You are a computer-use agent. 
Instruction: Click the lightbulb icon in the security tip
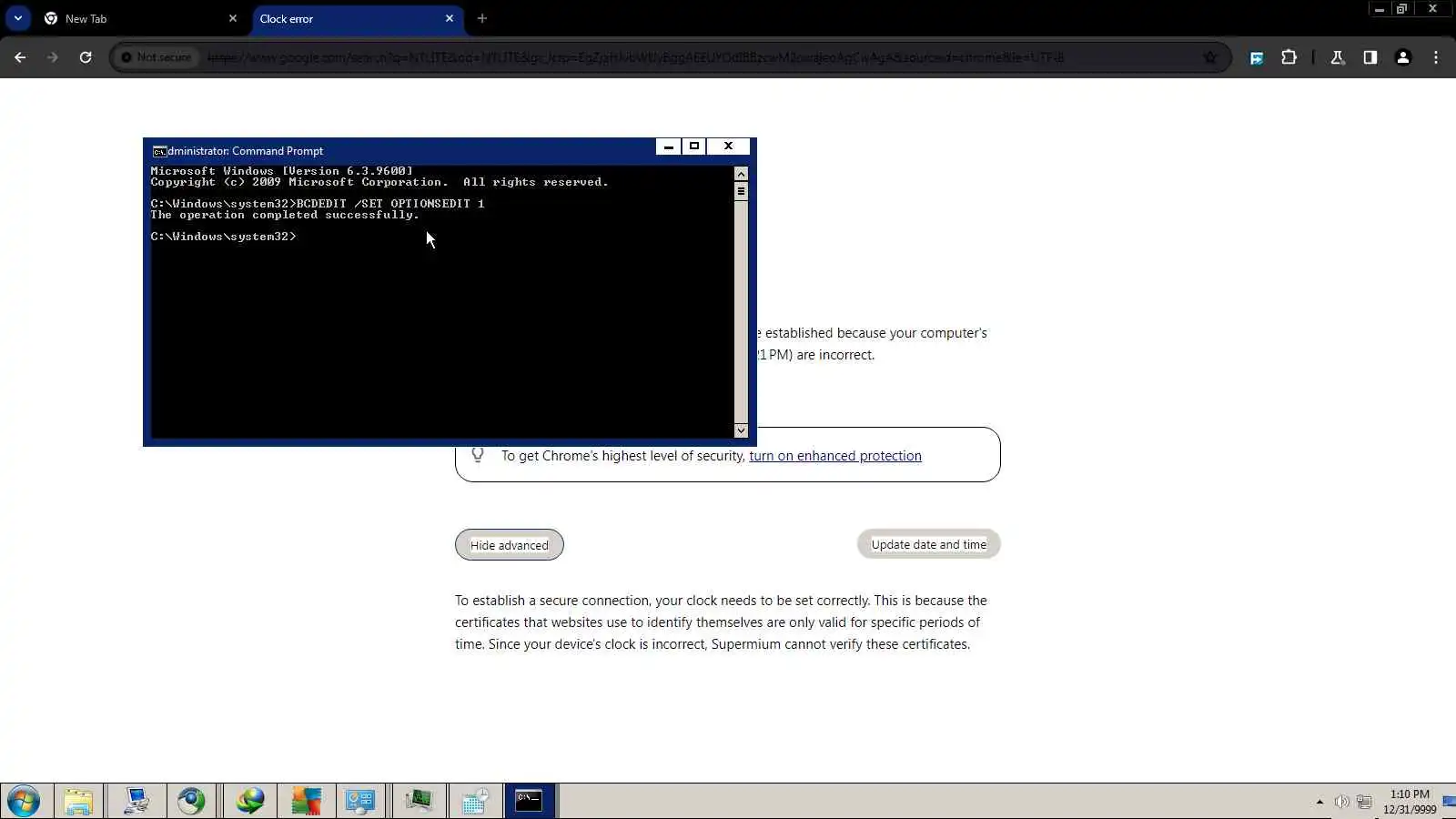[x=478, y=455]
